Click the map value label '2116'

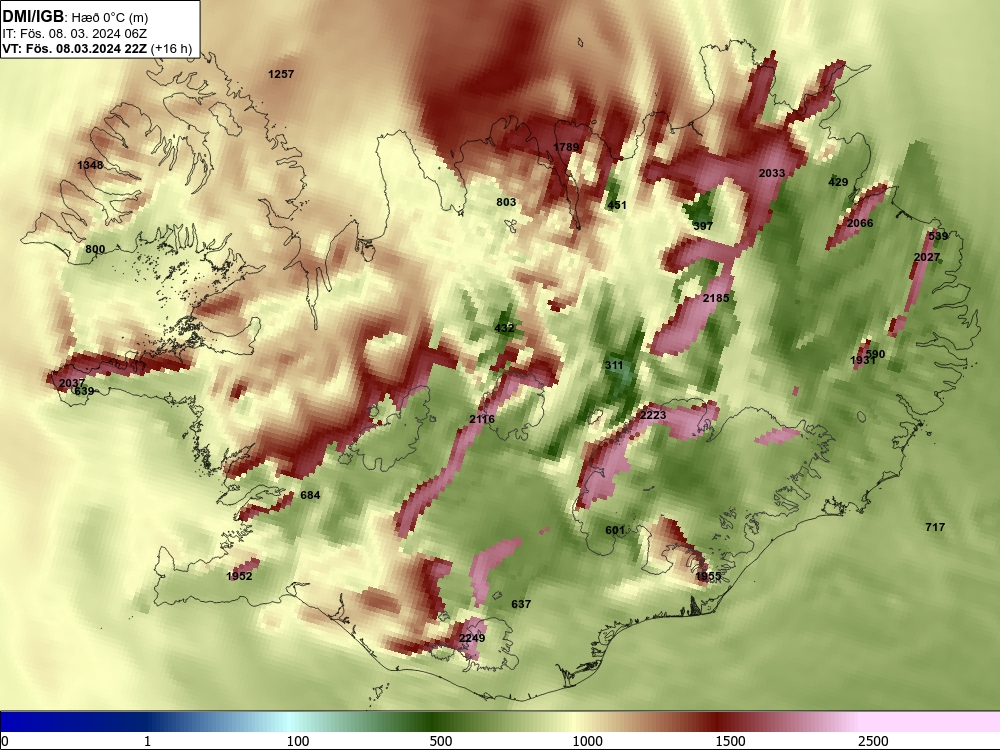[x=482, y=419]
